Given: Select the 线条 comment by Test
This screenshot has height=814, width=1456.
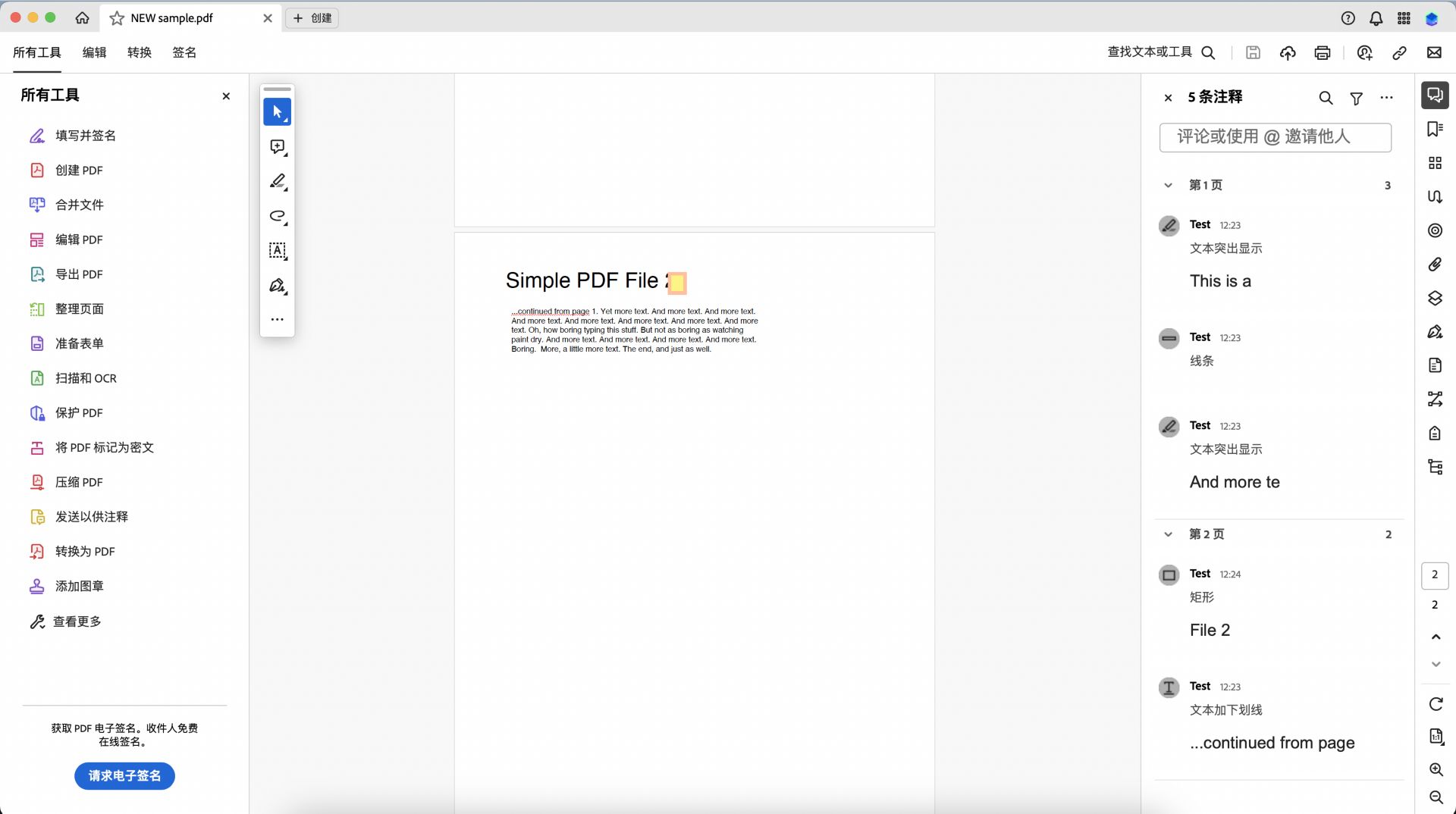Looking at the screenshot, I should coord(1279,349).
